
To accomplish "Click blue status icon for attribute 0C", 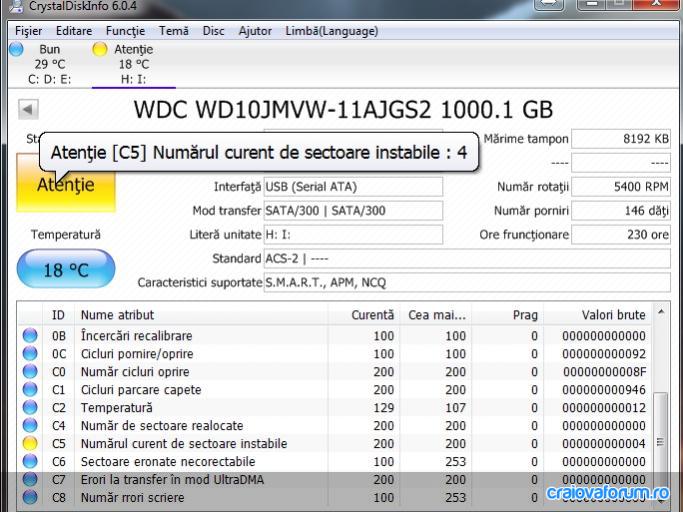I will click(x=30, y=353).
